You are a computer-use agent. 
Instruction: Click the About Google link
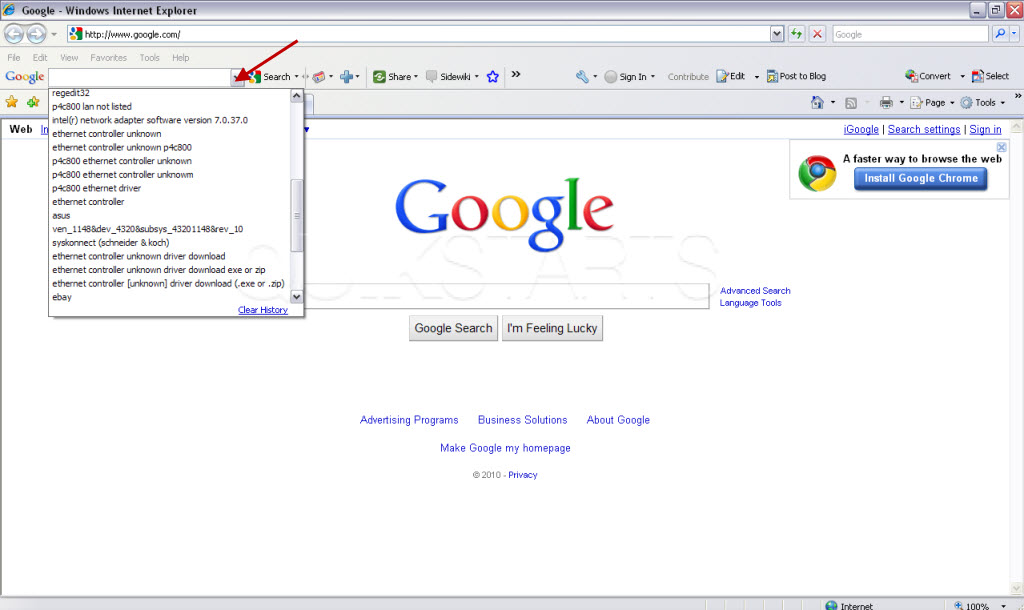pos(618,420)
